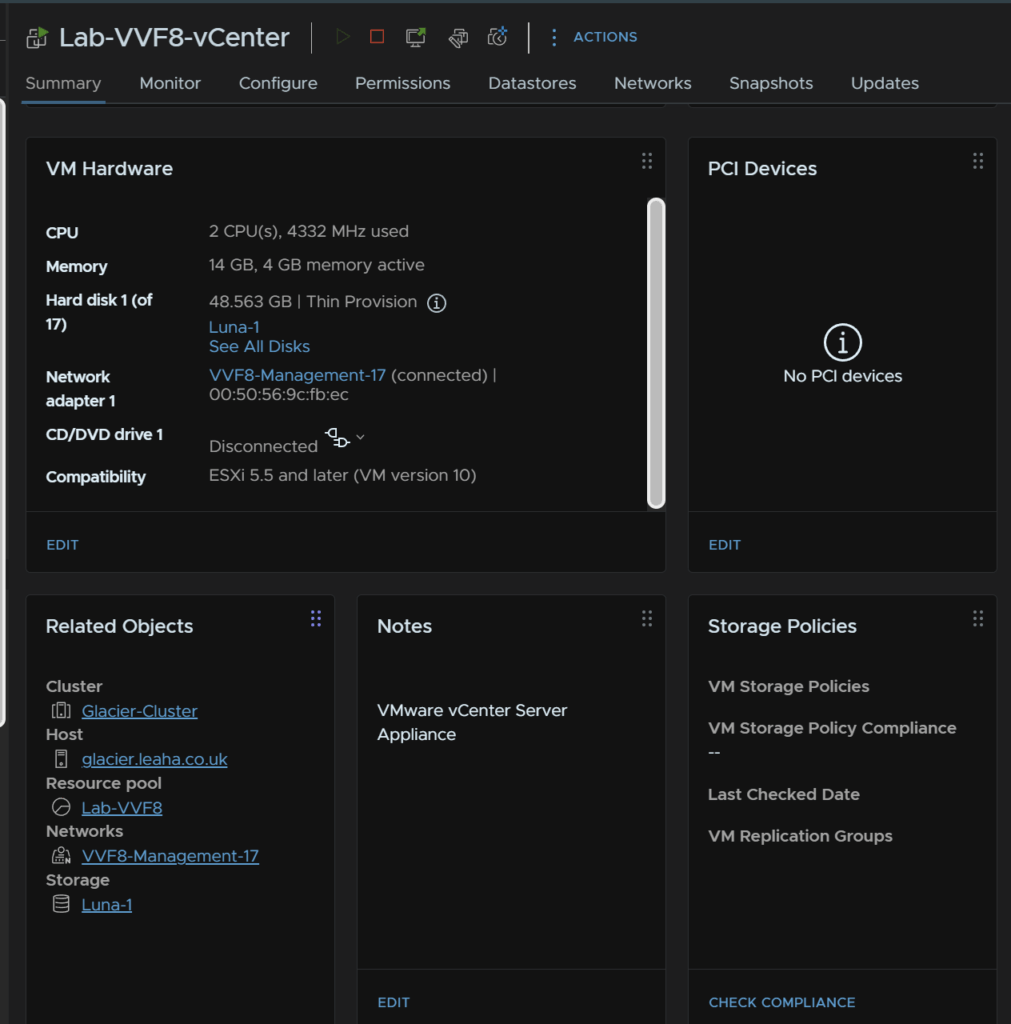Image resolution: width=1011 pixels, height=1024 pixels.
Task: Click the red Power Off stop icon
Action: 377,37
